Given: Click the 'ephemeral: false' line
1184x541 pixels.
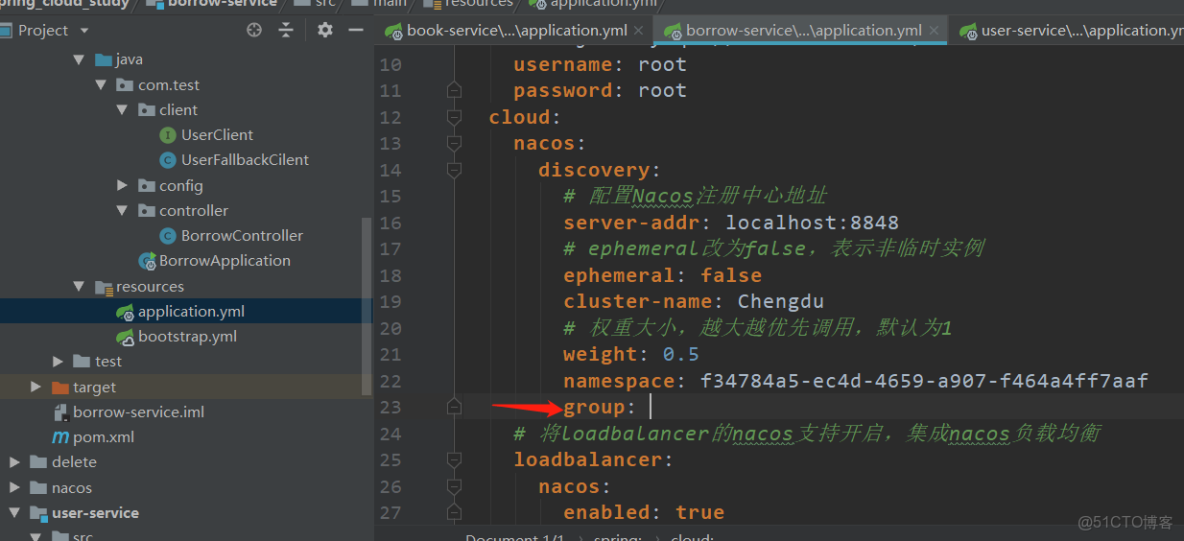Looking at the screenshot, I should [662, 276].
